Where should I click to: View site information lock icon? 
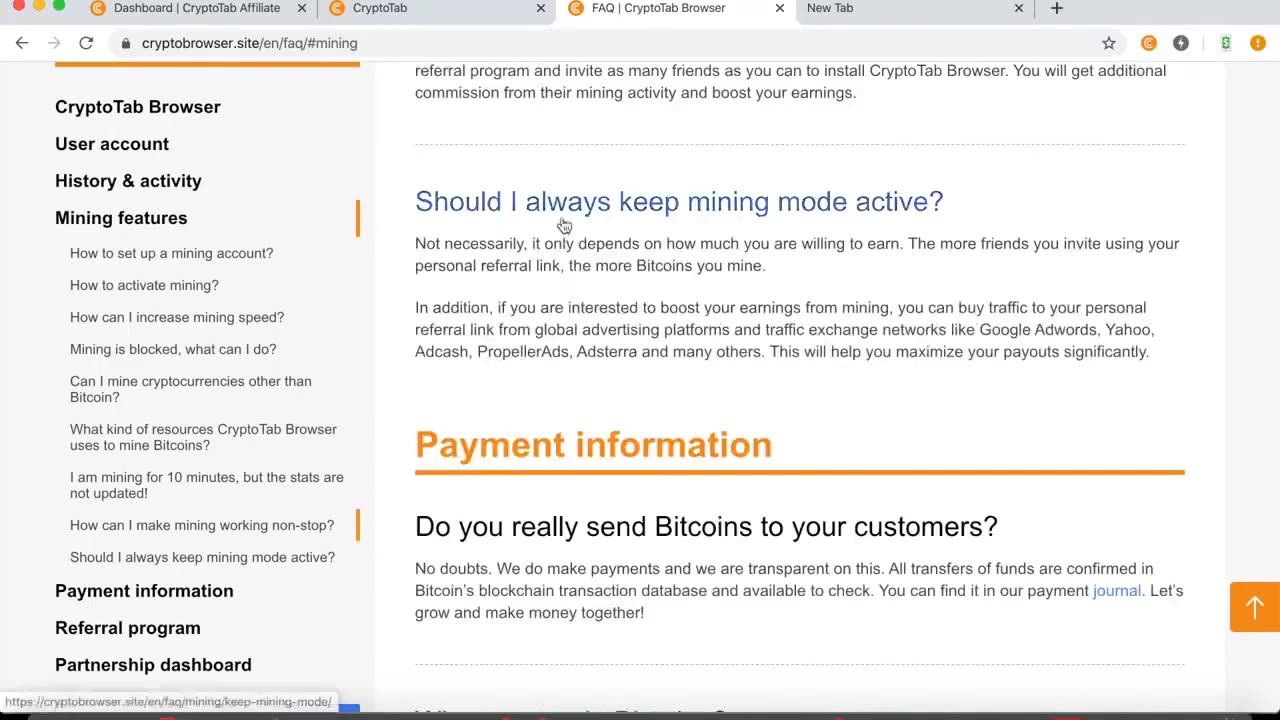click(x=125, y=44)
